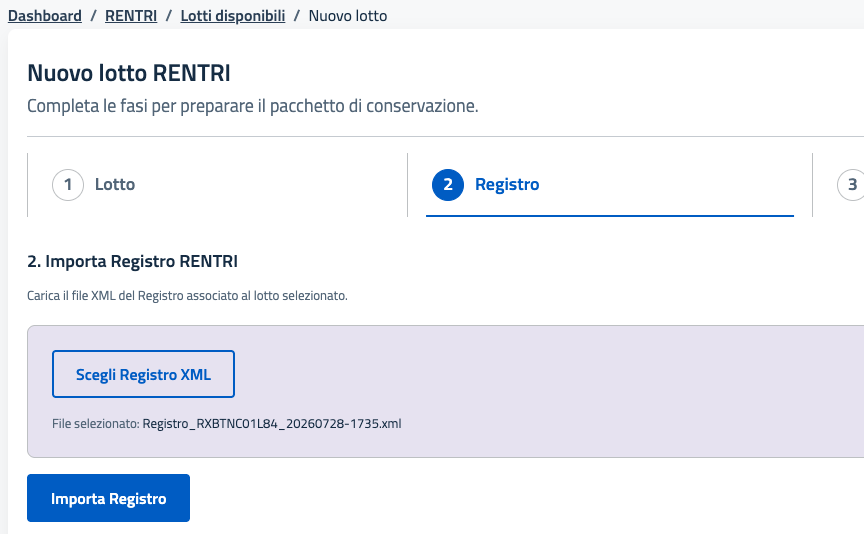Viewport: 864px width, 534px height.
Task: Select the step 1 number circle
Action: point(68,185)
